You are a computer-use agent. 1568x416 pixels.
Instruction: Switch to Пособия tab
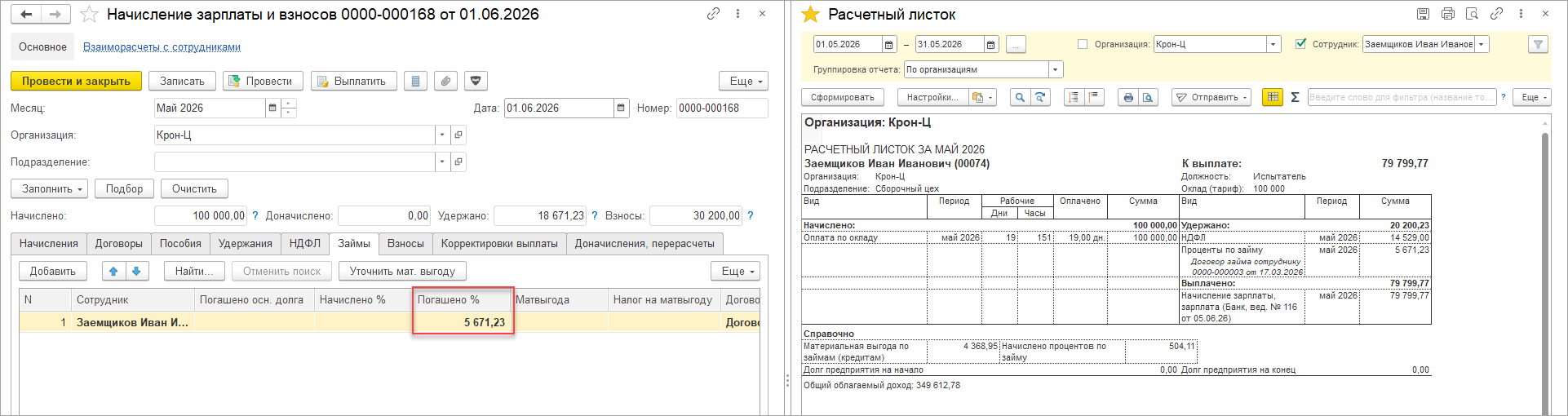pos(180,243)
